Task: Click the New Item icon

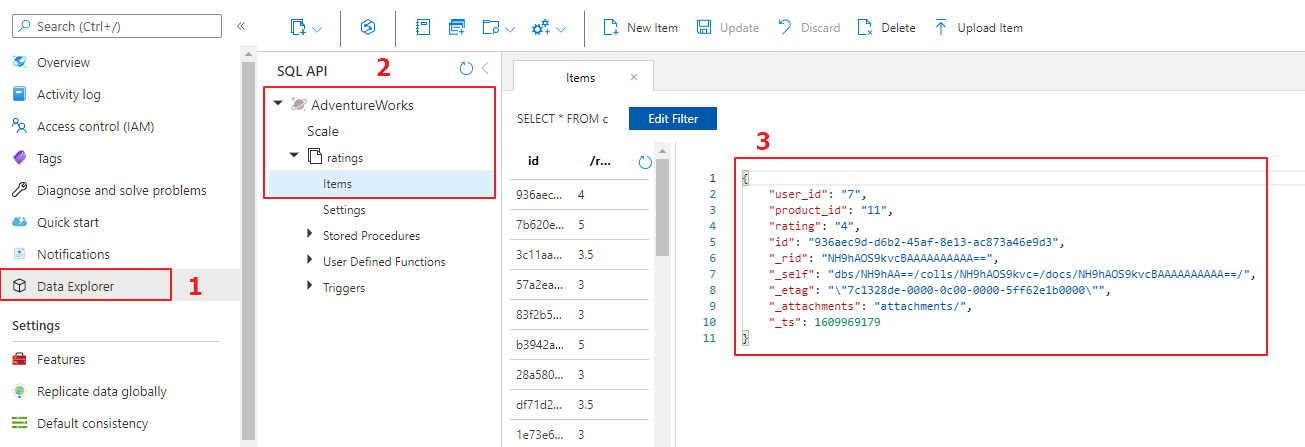Action: click(610, 28)
